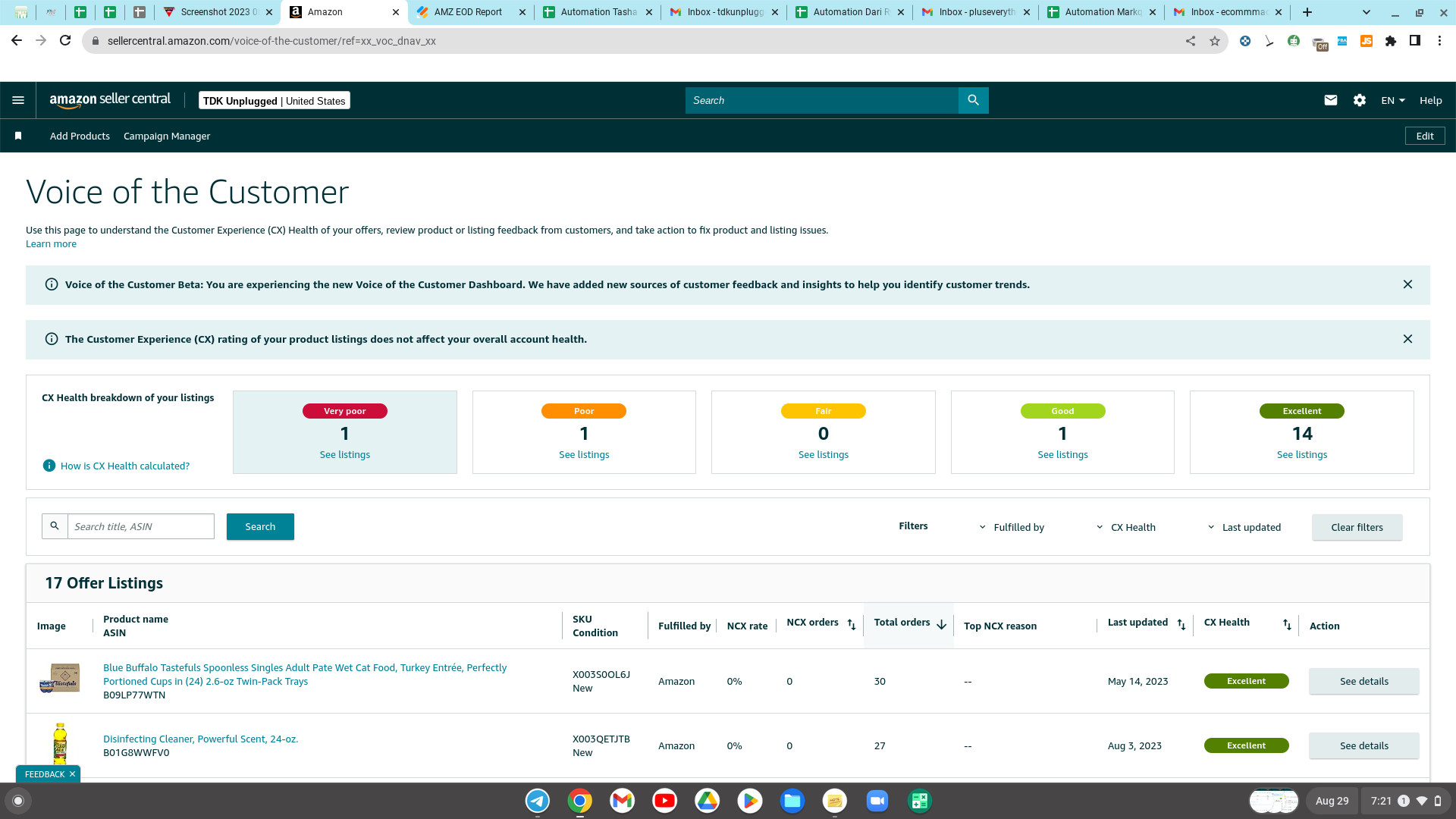Click the header Search input field
Viewport: 1456px width, 819px height.
click(x=822, y=100)
